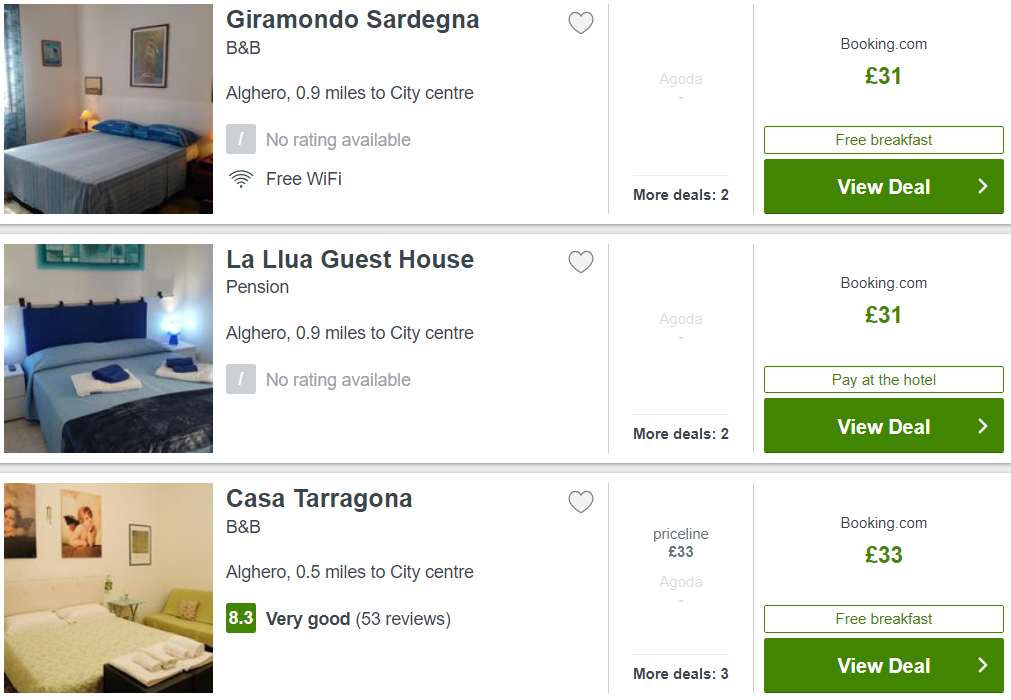Open Giramondo Sardegna bedroom photo
The width and height of the screenshot is (1011, 700).
tap(108, 109)
